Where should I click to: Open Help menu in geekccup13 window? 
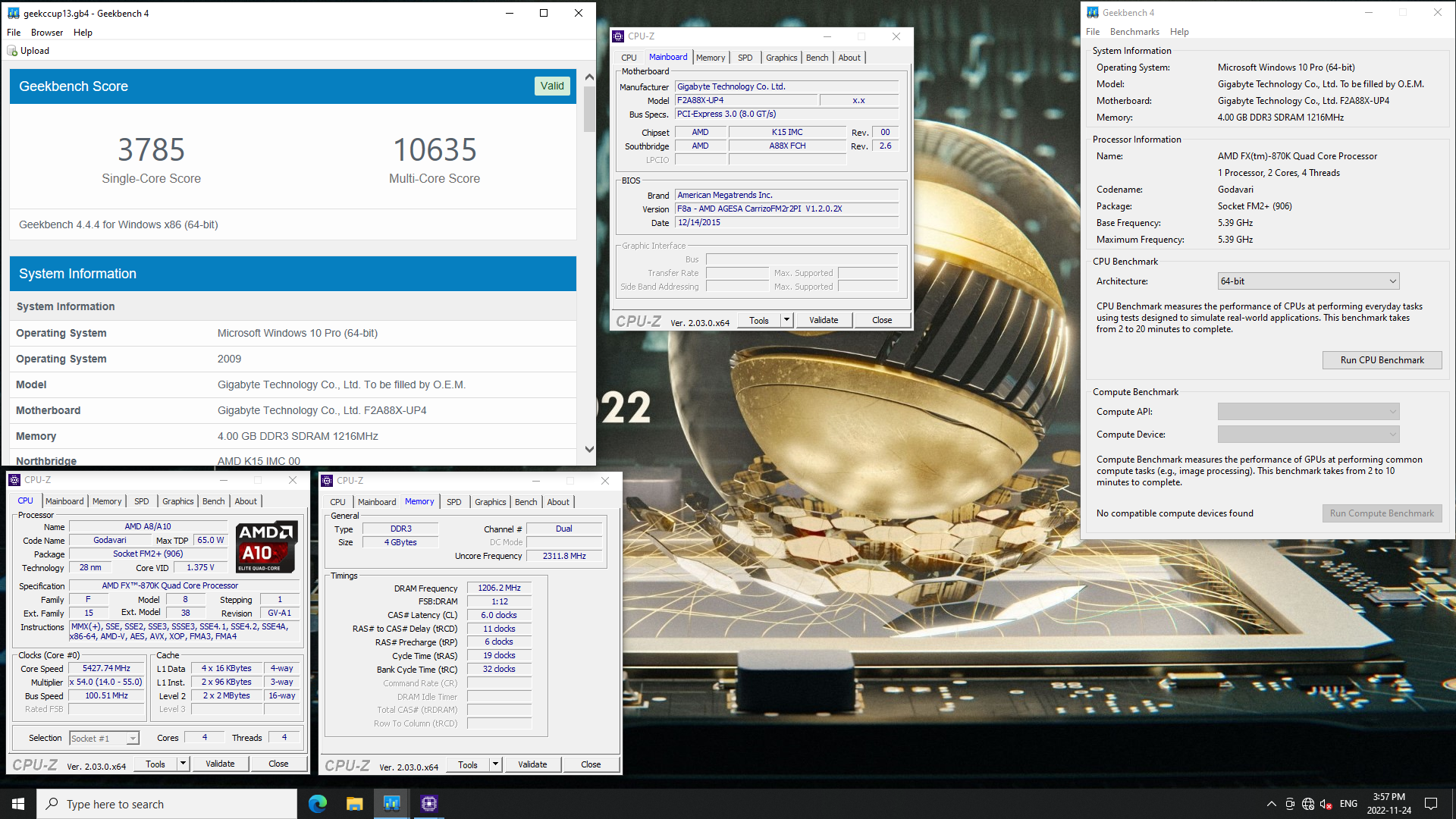(83, 33)
